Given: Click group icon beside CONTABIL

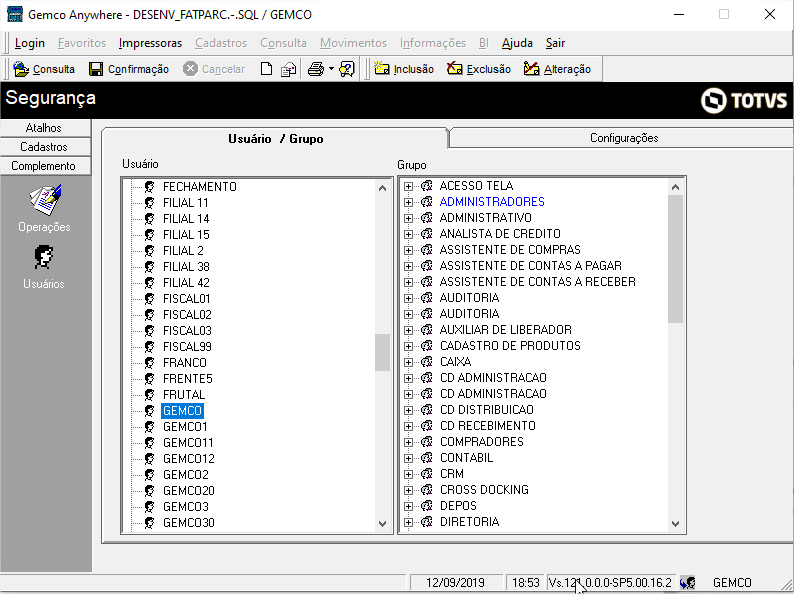Looking at the screenshot, I should (427, 458).
